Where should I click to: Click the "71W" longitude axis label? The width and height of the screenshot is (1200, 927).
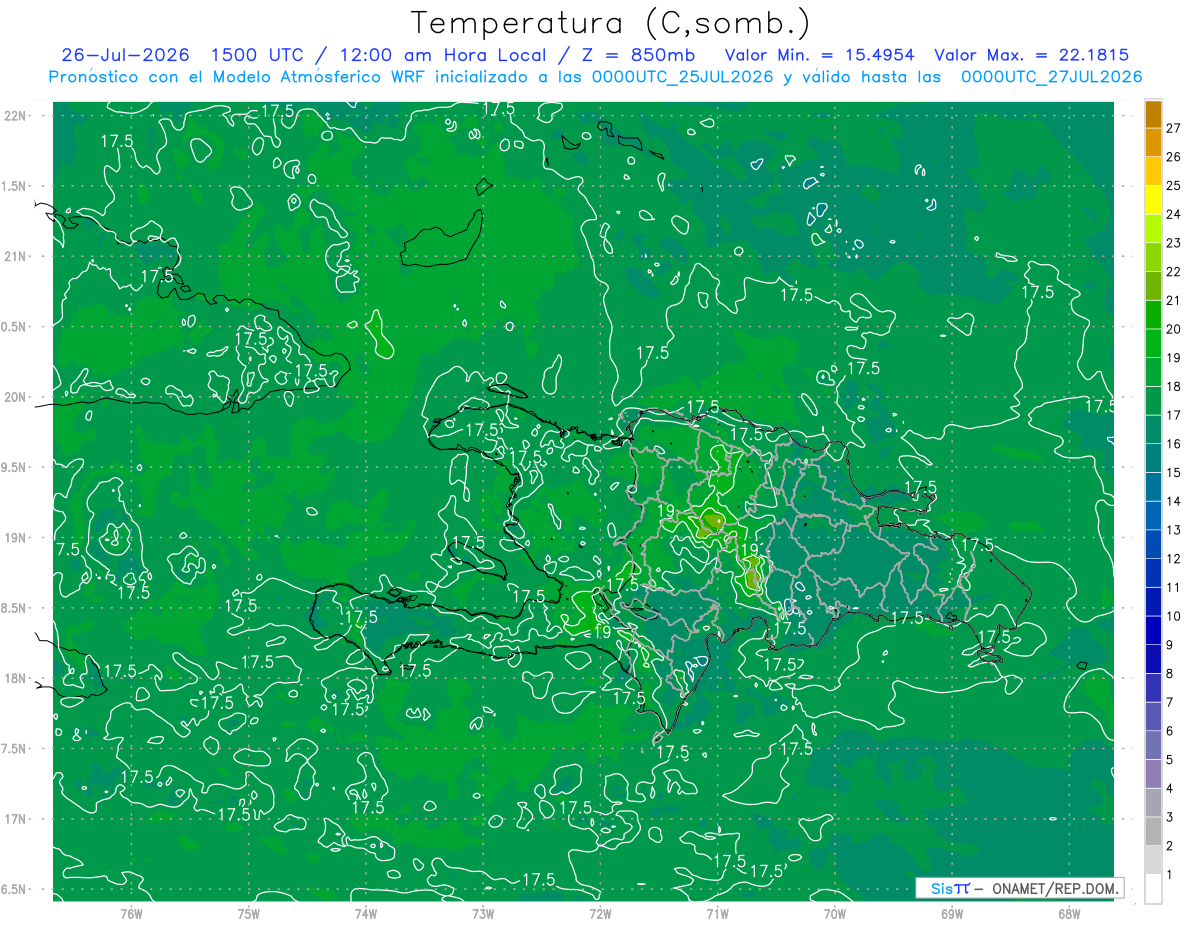(717, 914)
